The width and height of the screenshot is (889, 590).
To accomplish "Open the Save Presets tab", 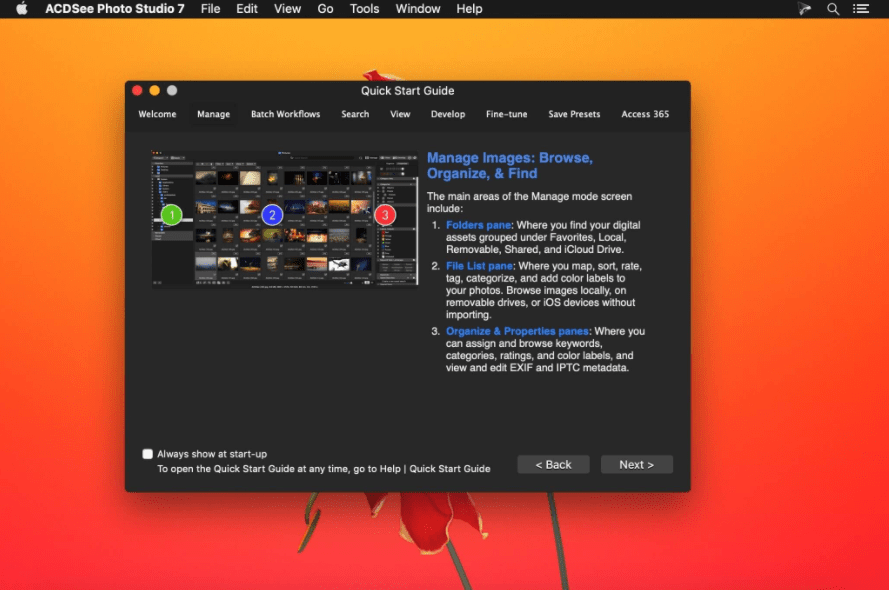I will pos(574,114).
